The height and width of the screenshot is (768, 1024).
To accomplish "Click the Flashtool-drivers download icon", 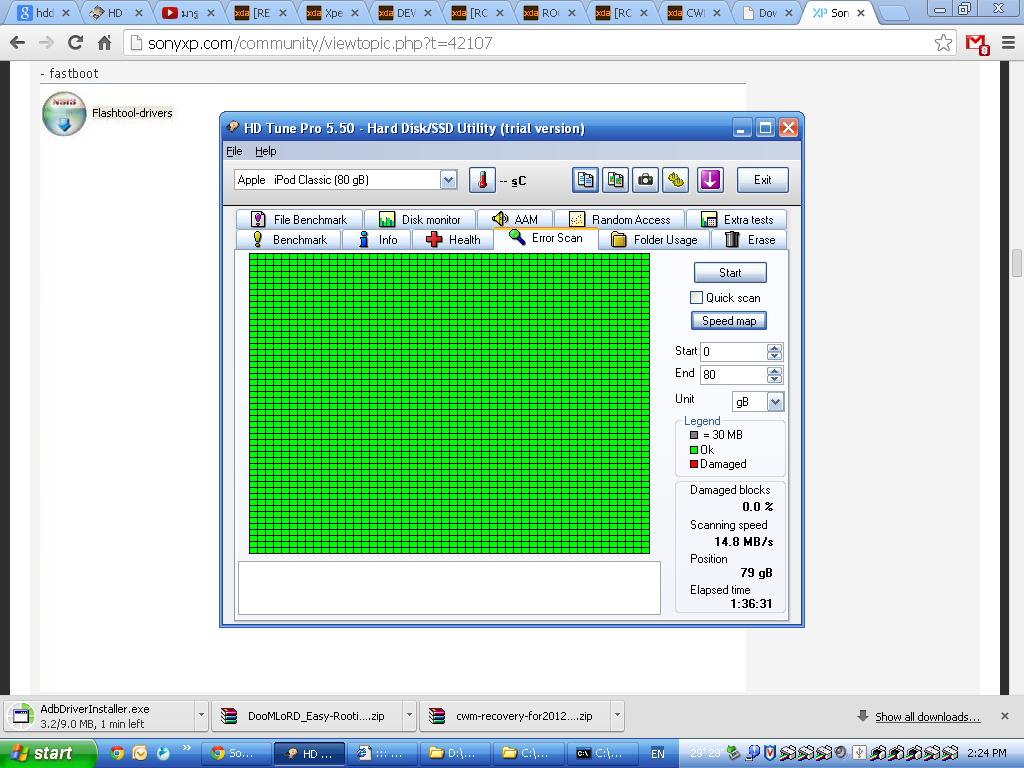I will tap(64, 114).
